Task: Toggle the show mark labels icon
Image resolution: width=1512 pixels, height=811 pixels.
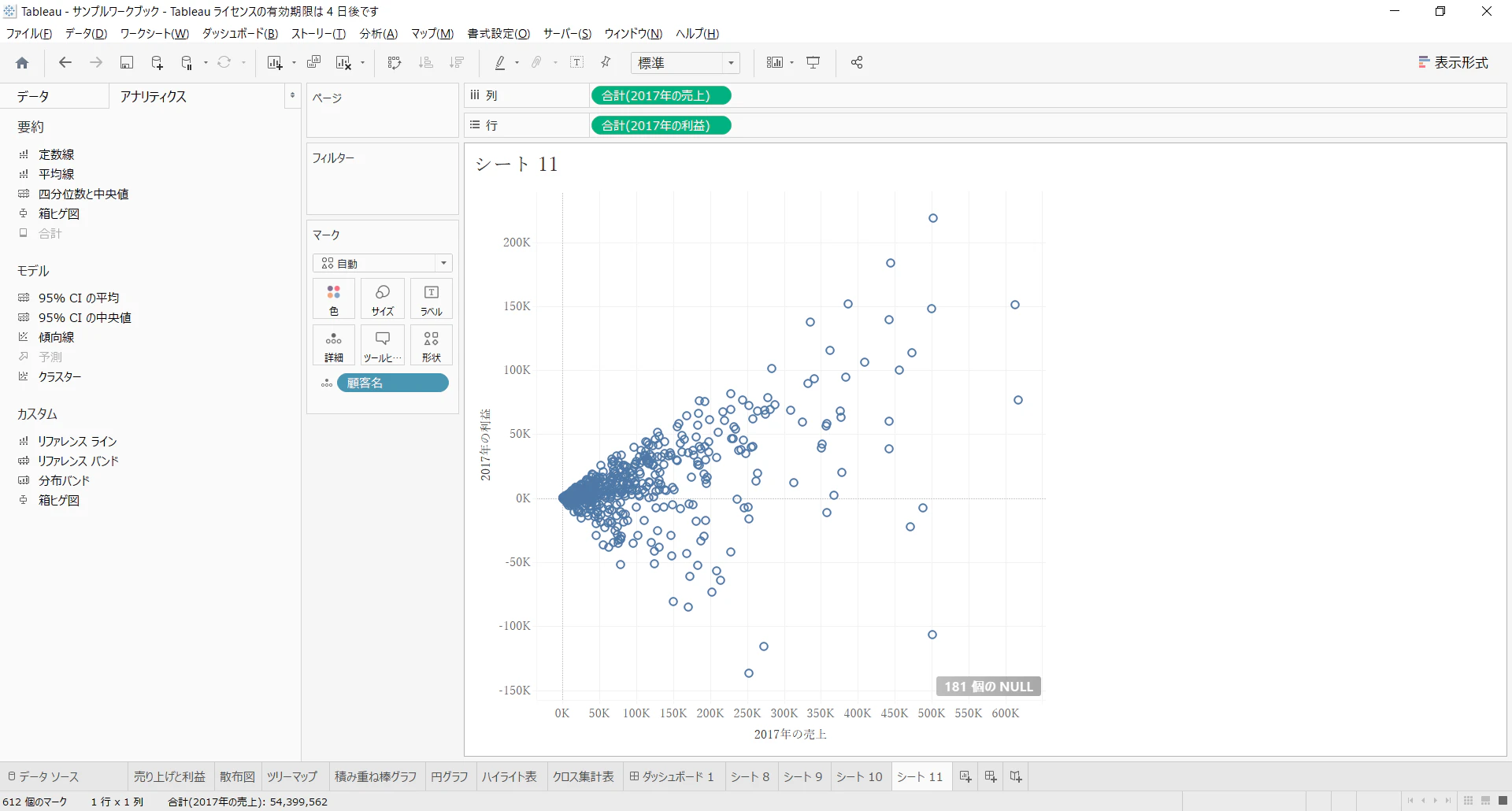Action: point(577,63)
